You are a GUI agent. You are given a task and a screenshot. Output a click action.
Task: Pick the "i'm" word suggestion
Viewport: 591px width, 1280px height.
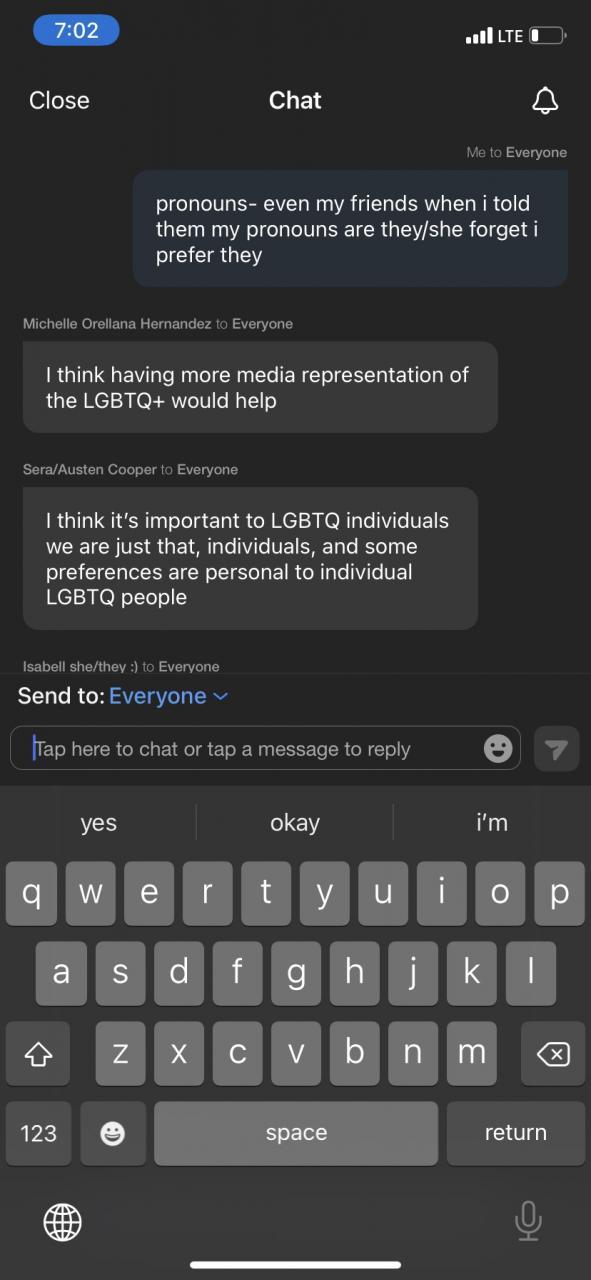click(x=492, y=822)
